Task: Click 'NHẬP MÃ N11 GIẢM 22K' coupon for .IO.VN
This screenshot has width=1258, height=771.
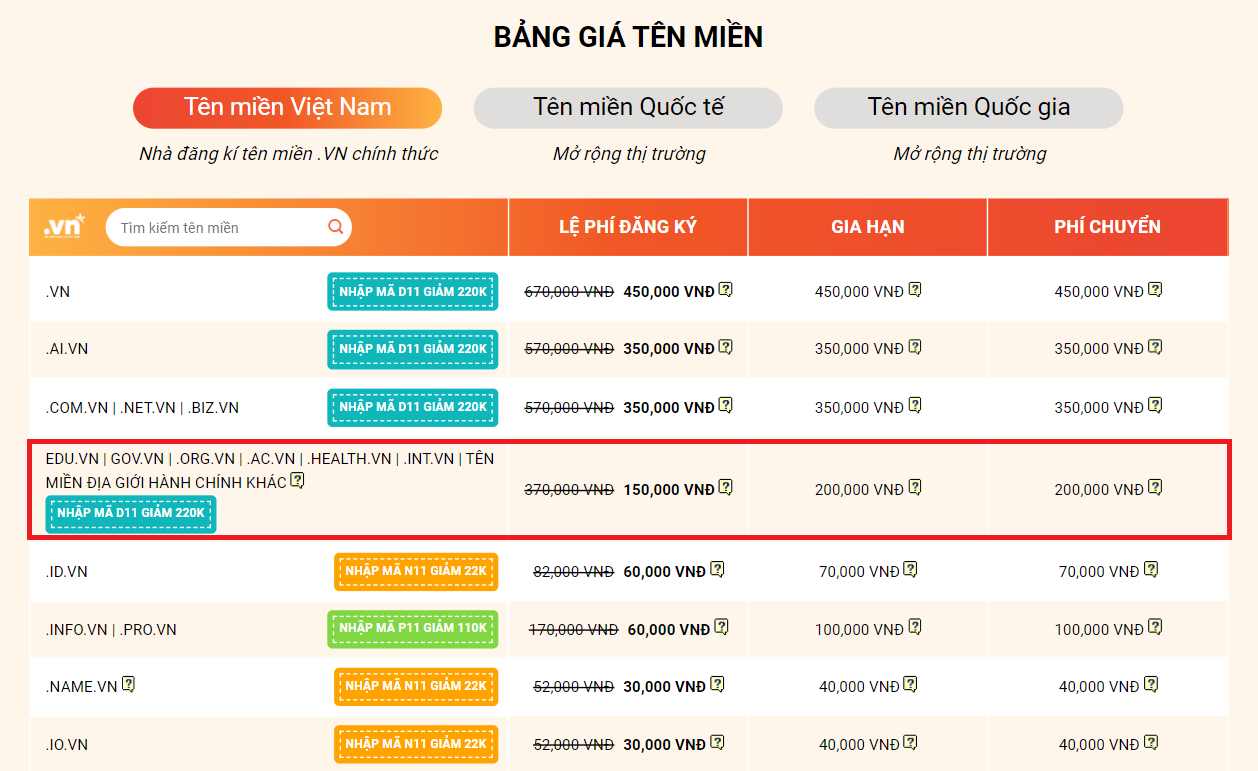Action: coord(415,745)
